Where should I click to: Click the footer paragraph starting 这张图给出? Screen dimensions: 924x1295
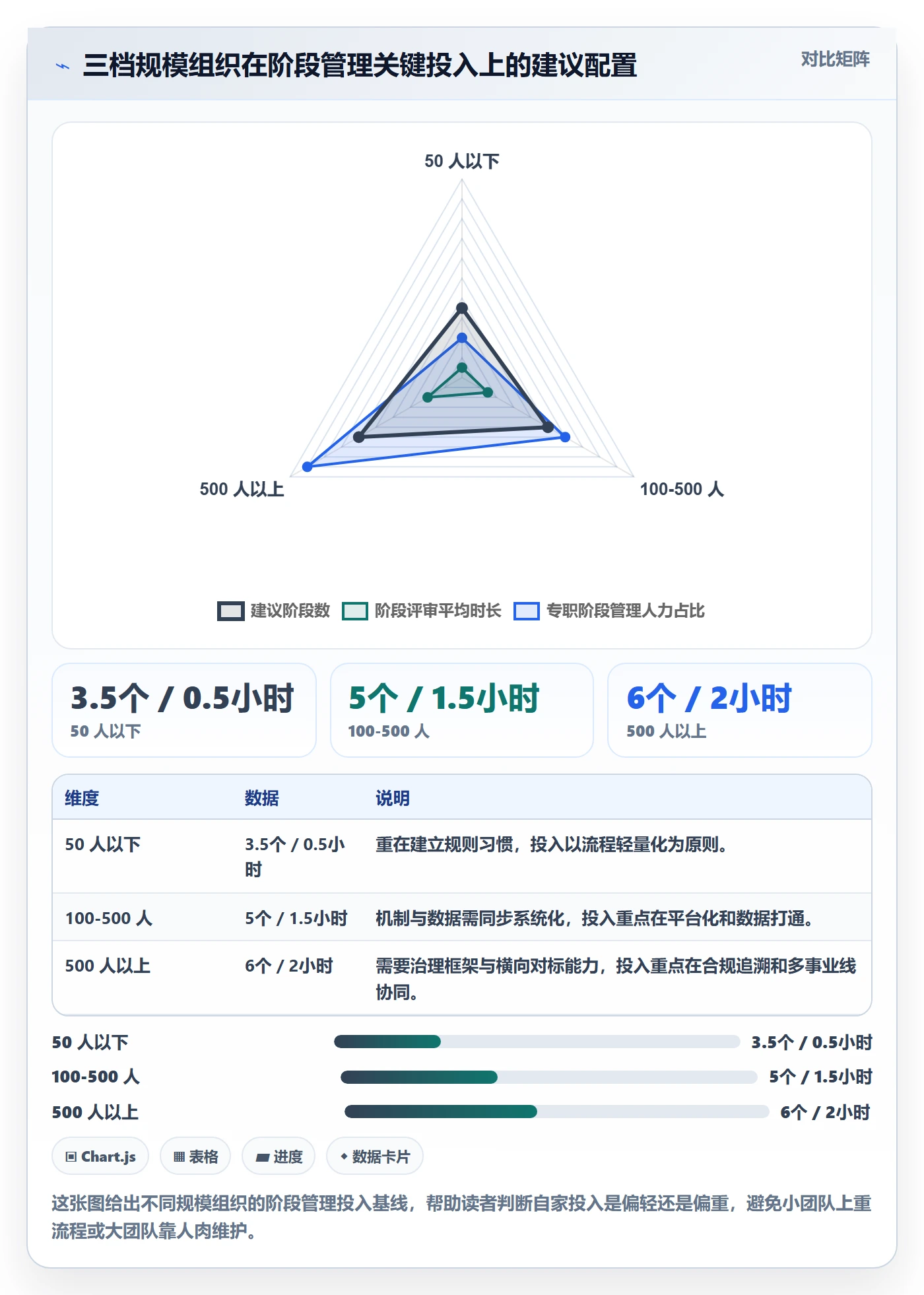point(462,1216)
